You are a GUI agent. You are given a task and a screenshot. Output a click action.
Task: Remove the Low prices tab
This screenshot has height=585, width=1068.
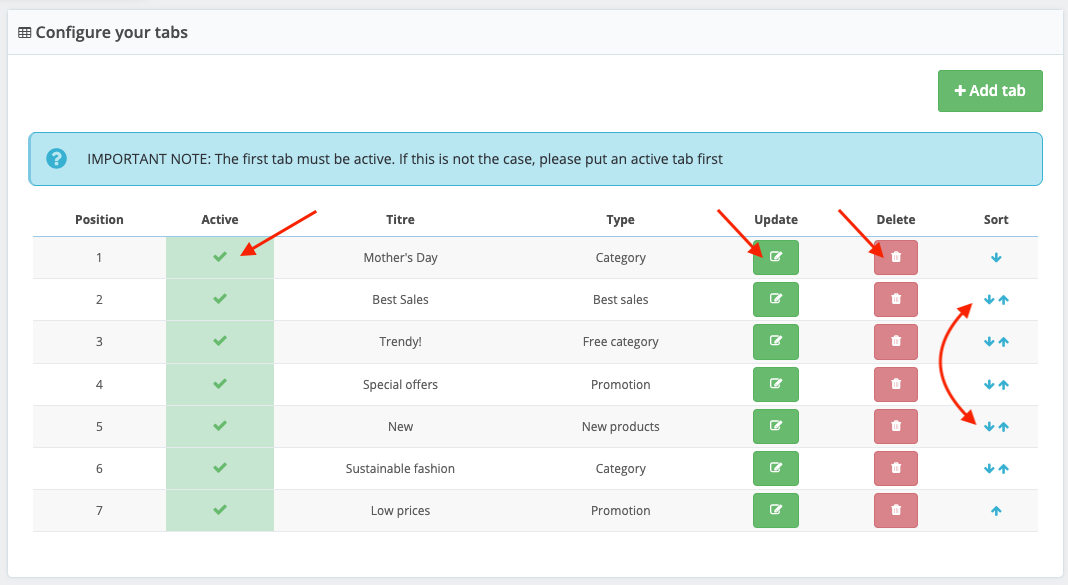896,511
